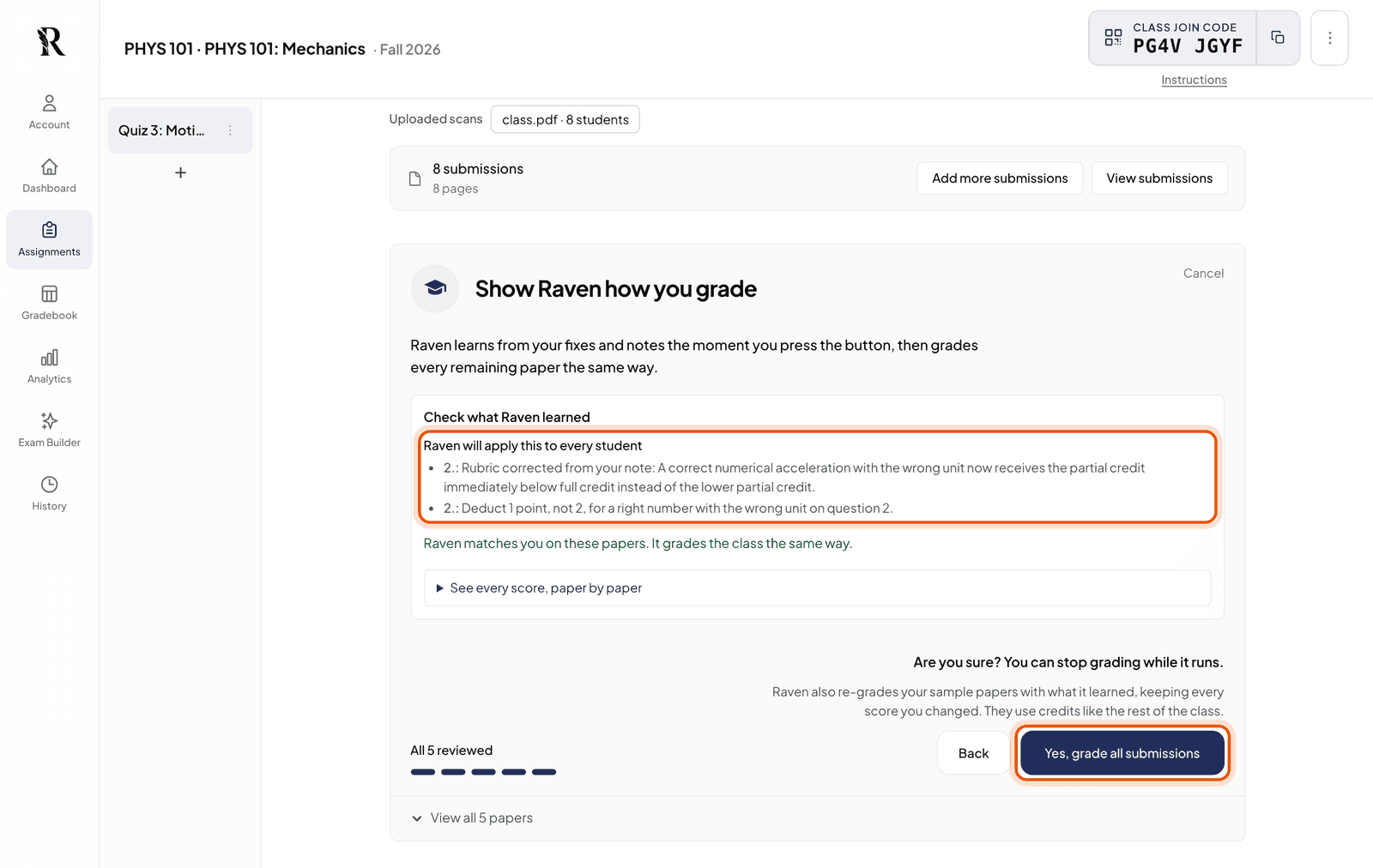Cancel the grading setup
This screenshot has height=868, width=1373.
point(1203,273)
